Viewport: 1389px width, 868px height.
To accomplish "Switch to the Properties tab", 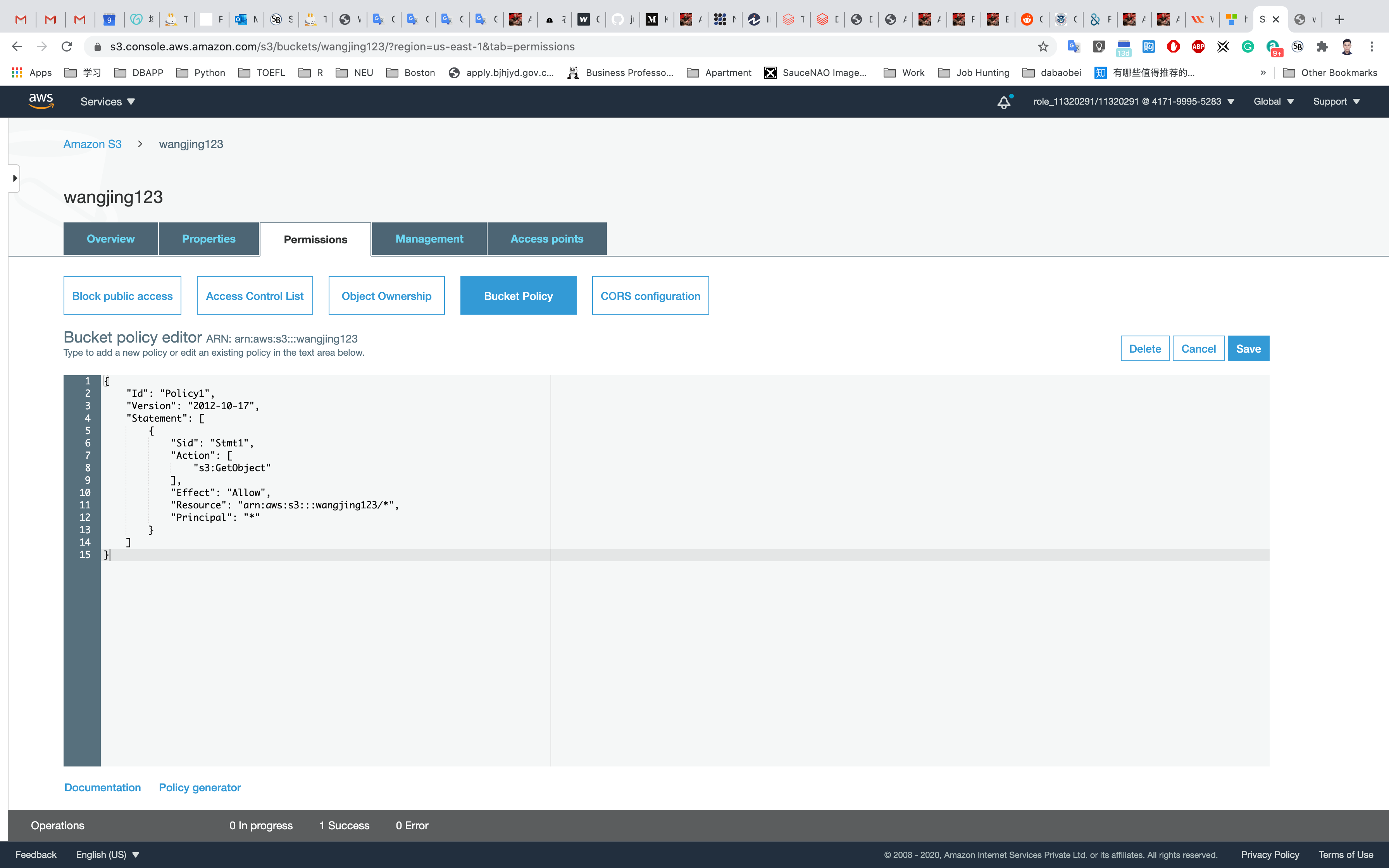I will pyautogui.click(x=209, y=239).
